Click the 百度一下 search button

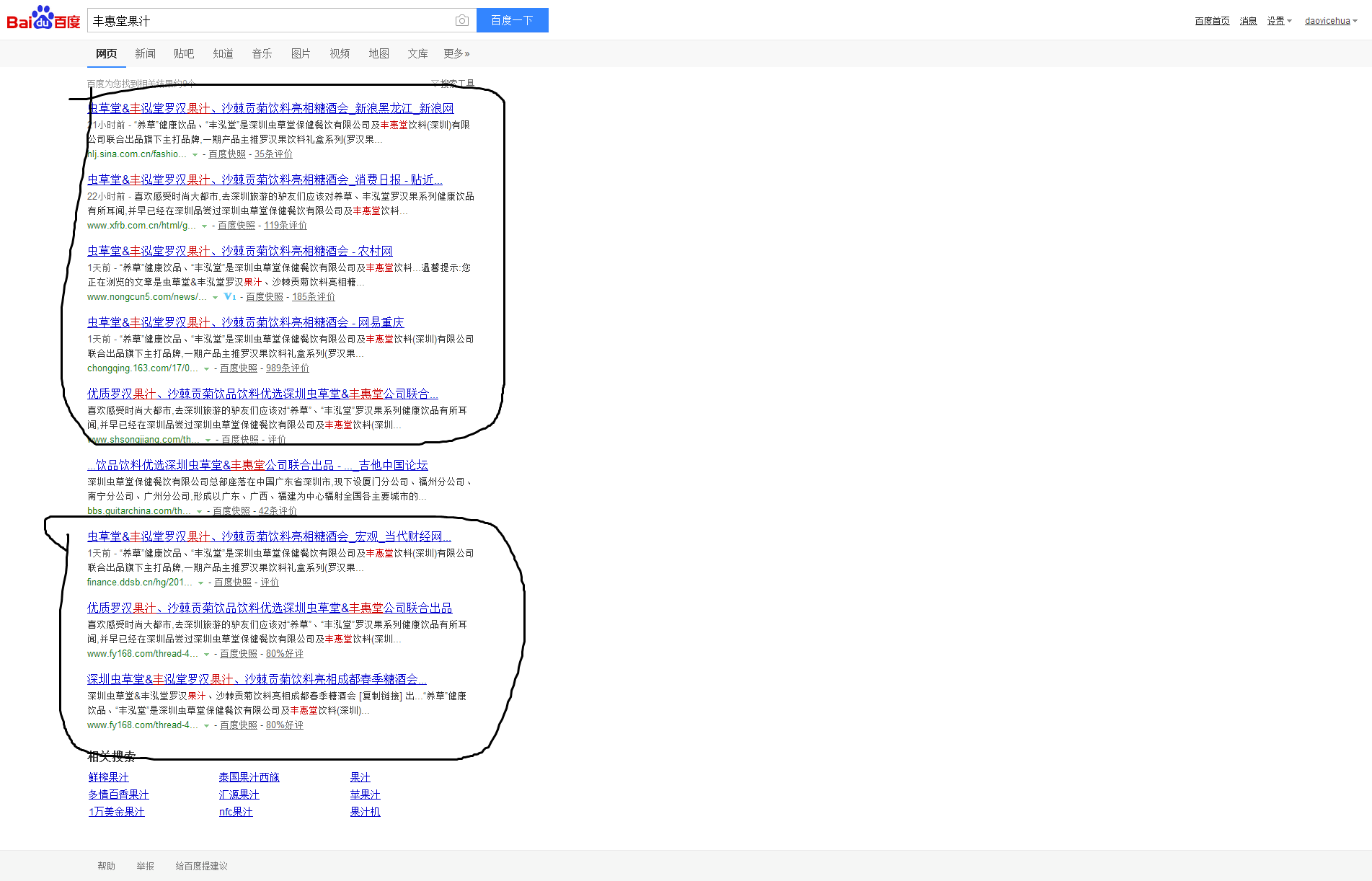[x=512, y=20]
